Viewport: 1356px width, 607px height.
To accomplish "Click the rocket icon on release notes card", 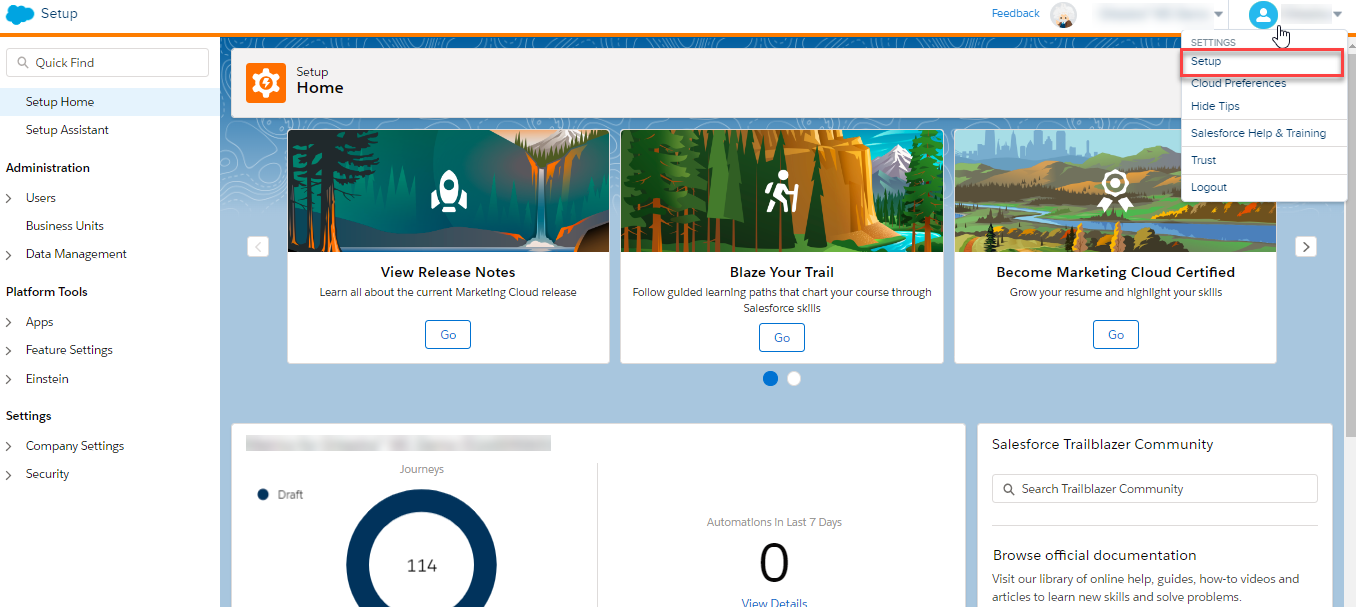I will click(x=448, y=190).
